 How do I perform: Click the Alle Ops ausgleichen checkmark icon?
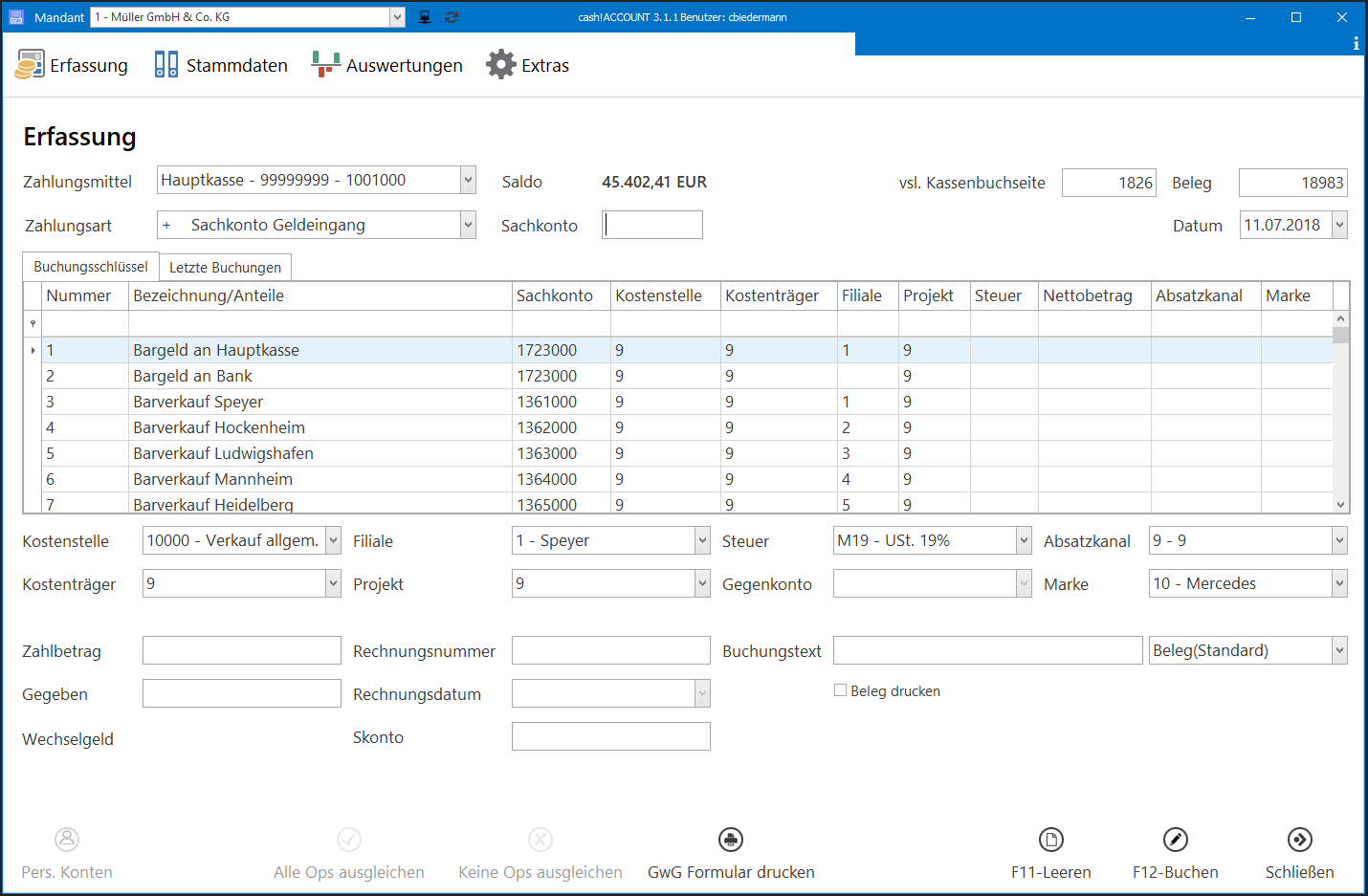click(349, 840)
